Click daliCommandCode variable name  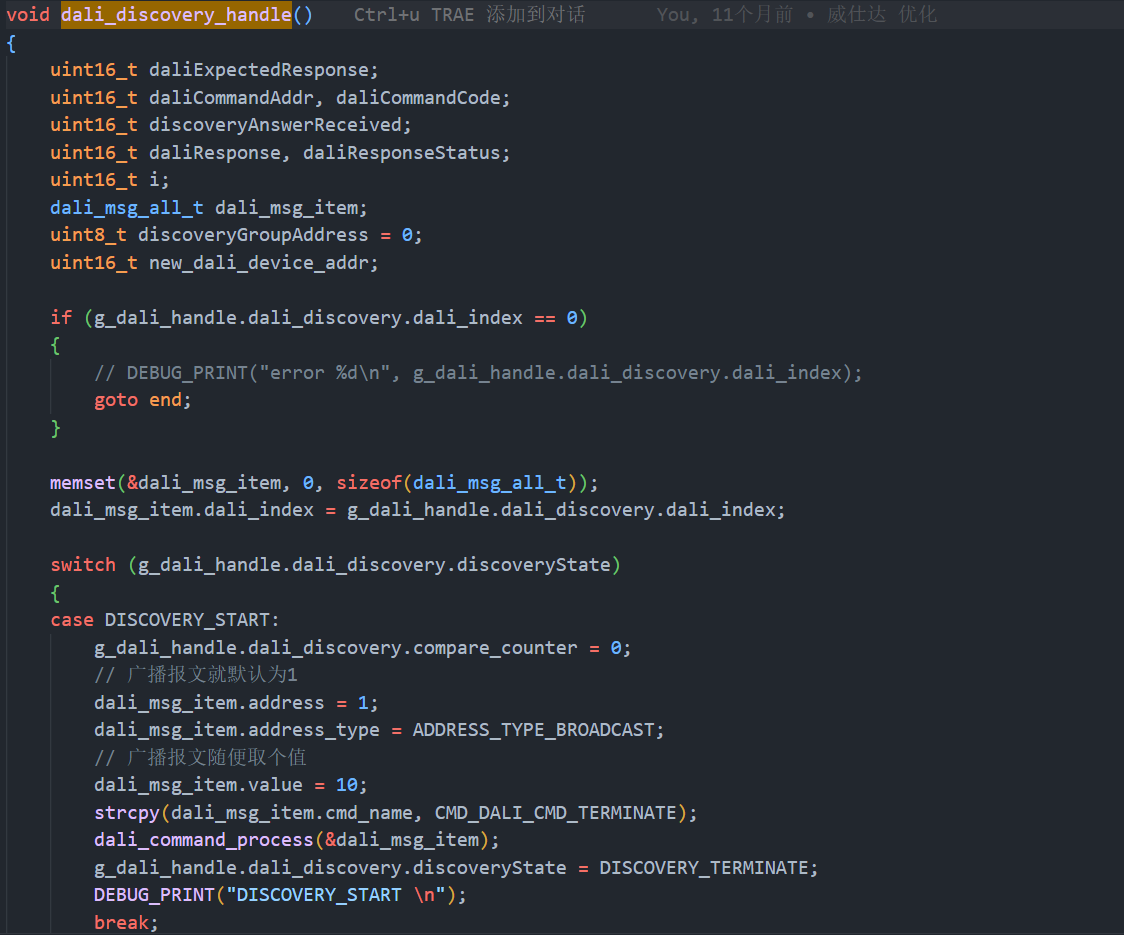[x=419, y=98]
